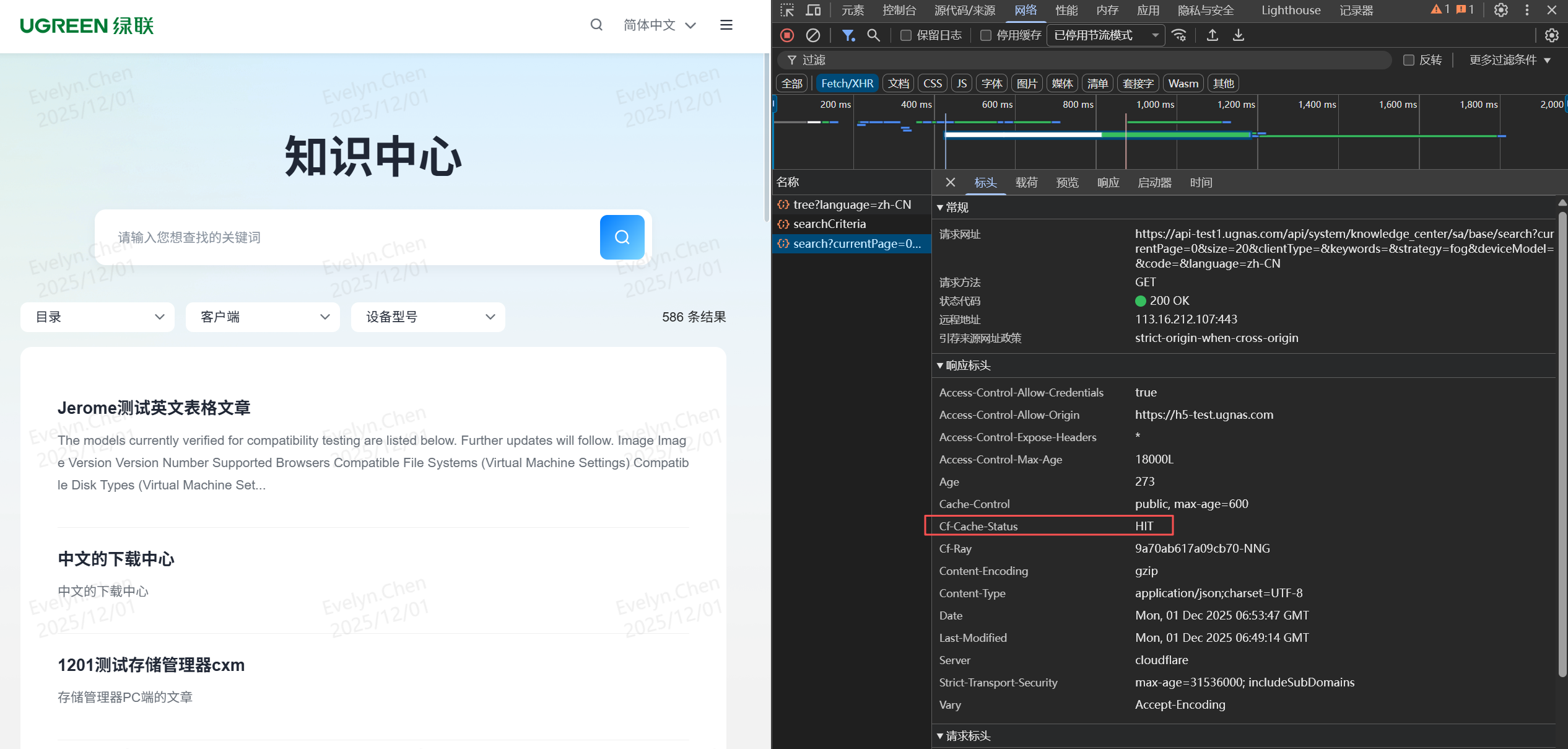Open the 控制台 DevTools tab

pyautogui.click(x=899, y=10)
